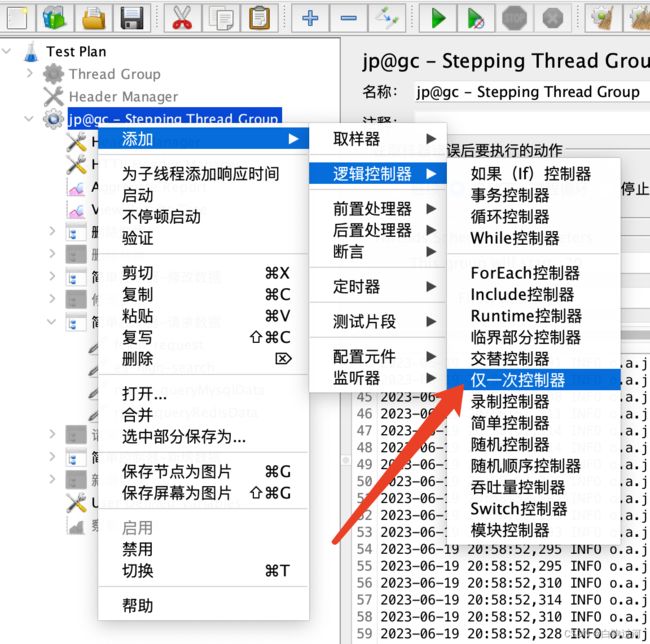
Task: Click the Stop test icon
Action: [514, 18]
